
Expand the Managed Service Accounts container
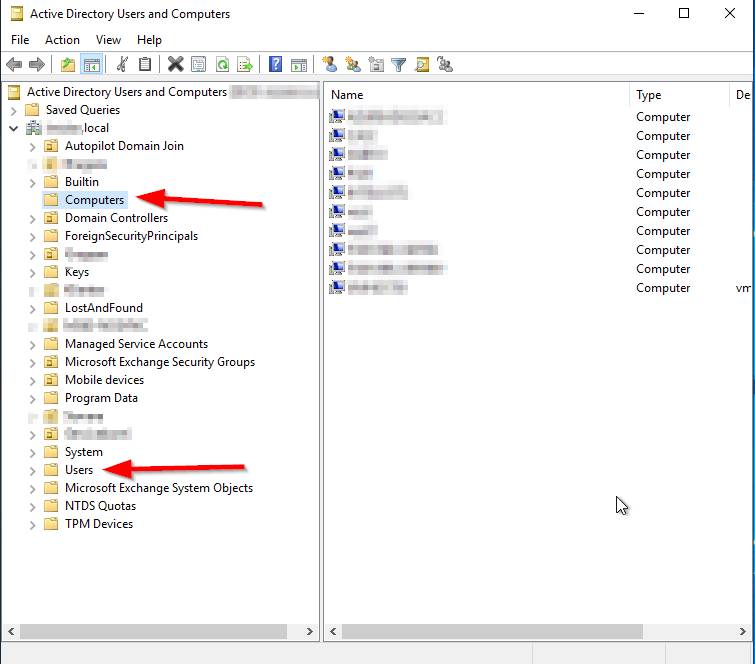tap(32, 345)
